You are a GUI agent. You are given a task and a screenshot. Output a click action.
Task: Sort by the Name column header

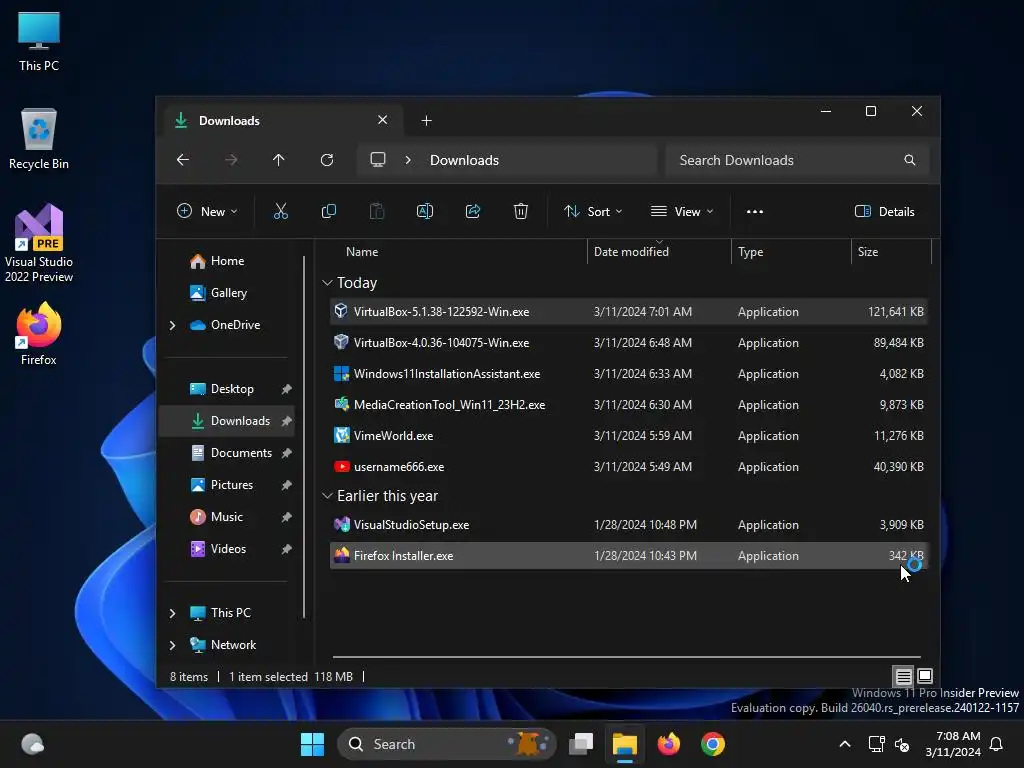pyautogui.click(x=457, y=251)
